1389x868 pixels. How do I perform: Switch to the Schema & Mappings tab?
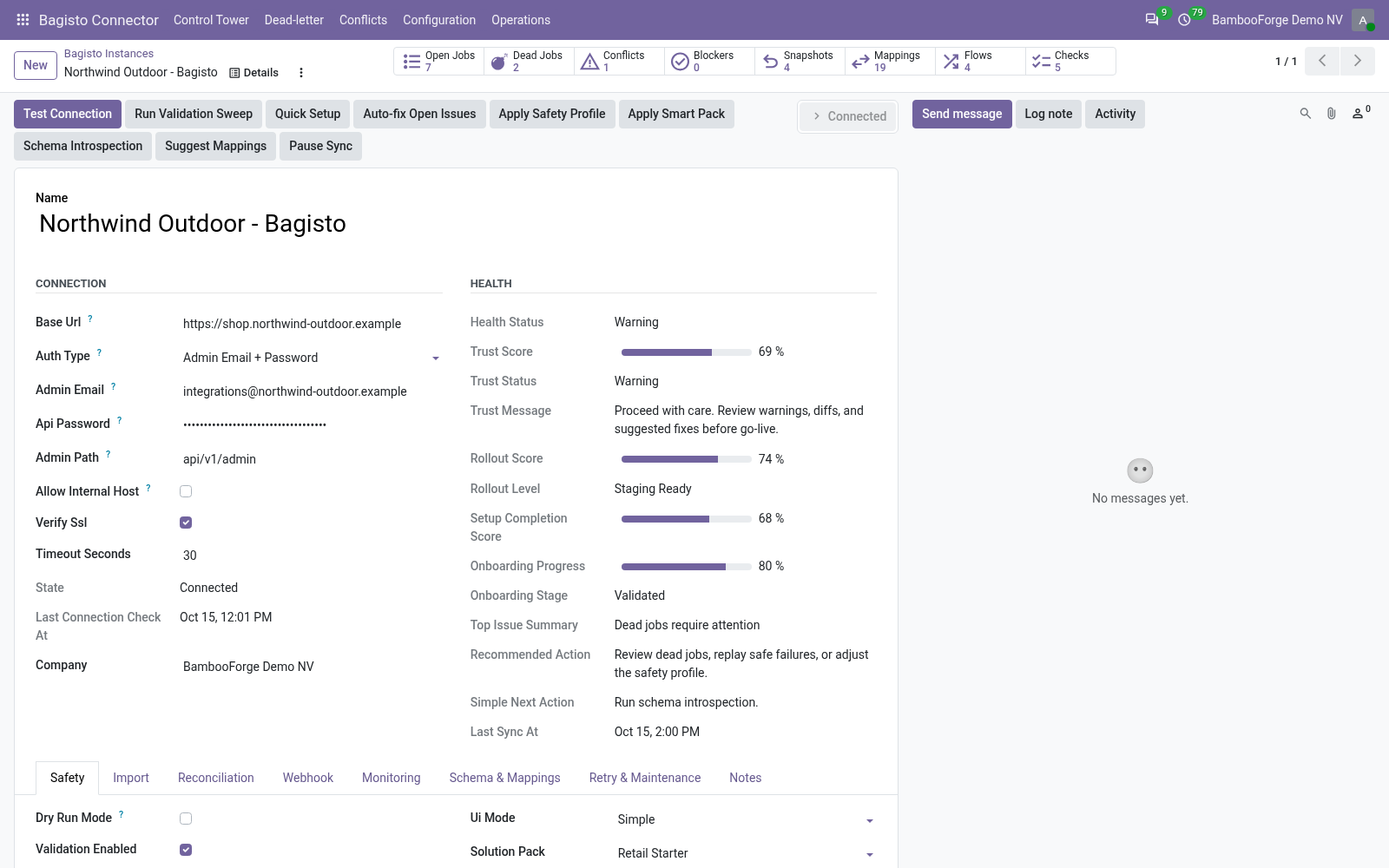pos(504,778)
